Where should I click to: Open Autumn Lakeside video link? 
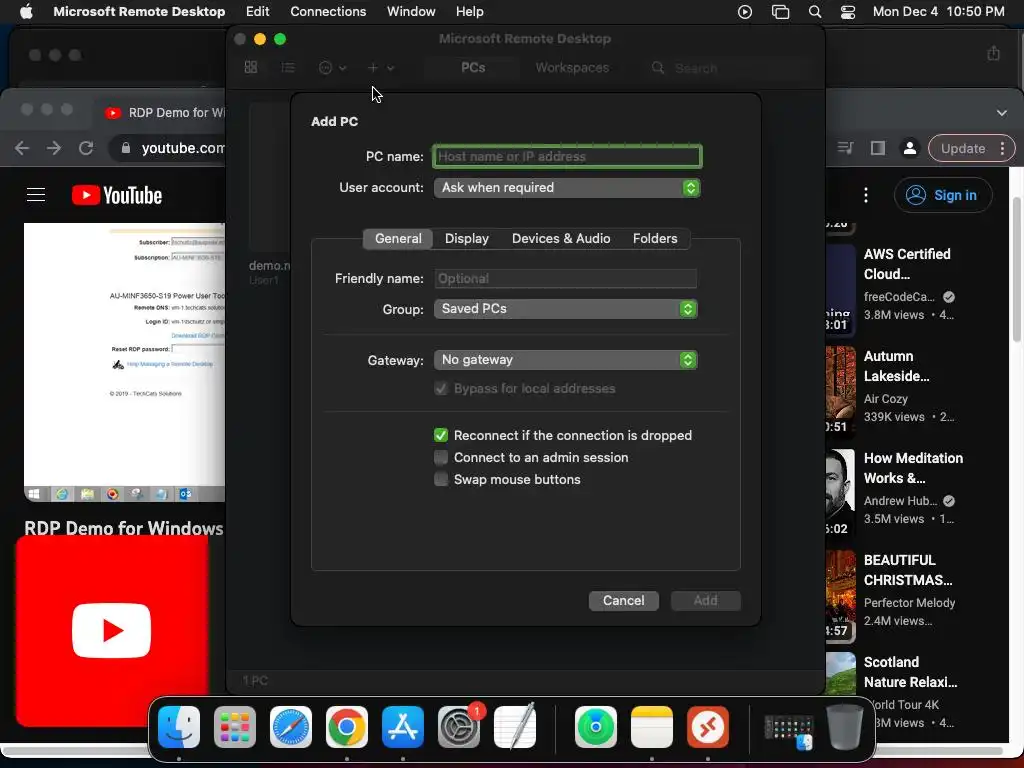896,366
